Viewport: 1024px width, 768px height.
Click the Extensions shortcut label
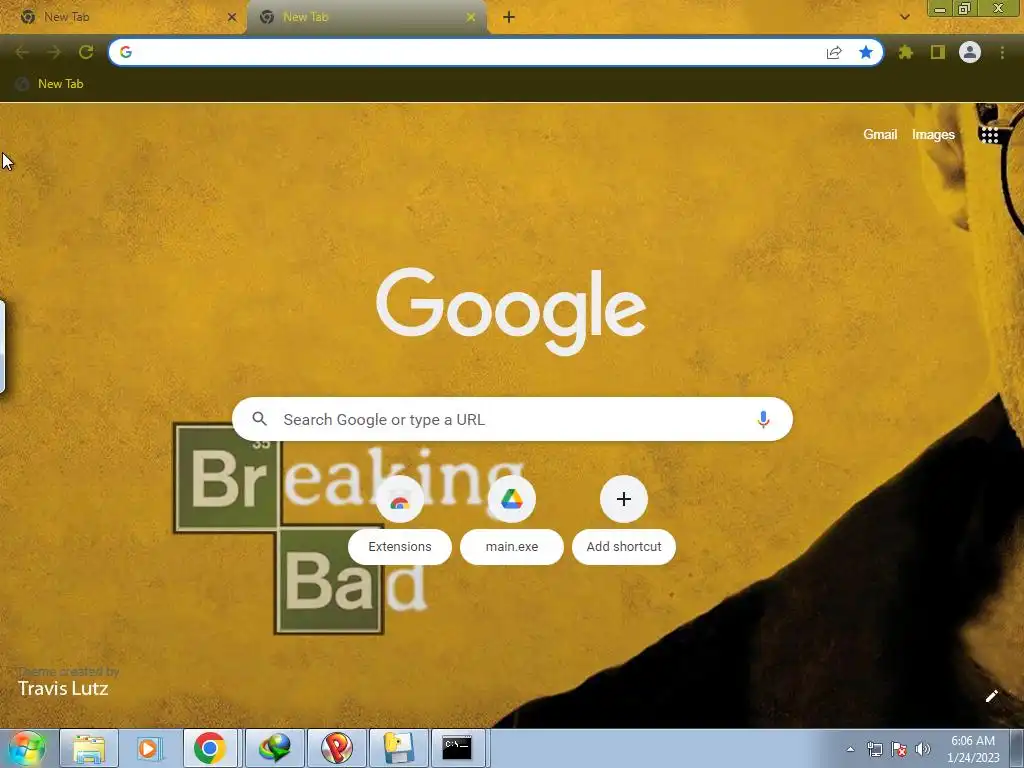point(400,547)
